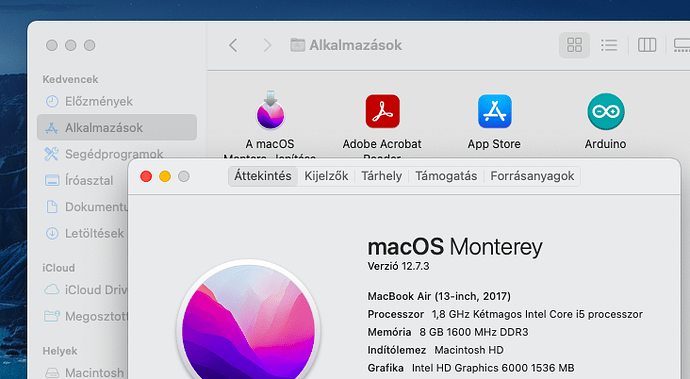Click the Processzor value line

[505, 314]
